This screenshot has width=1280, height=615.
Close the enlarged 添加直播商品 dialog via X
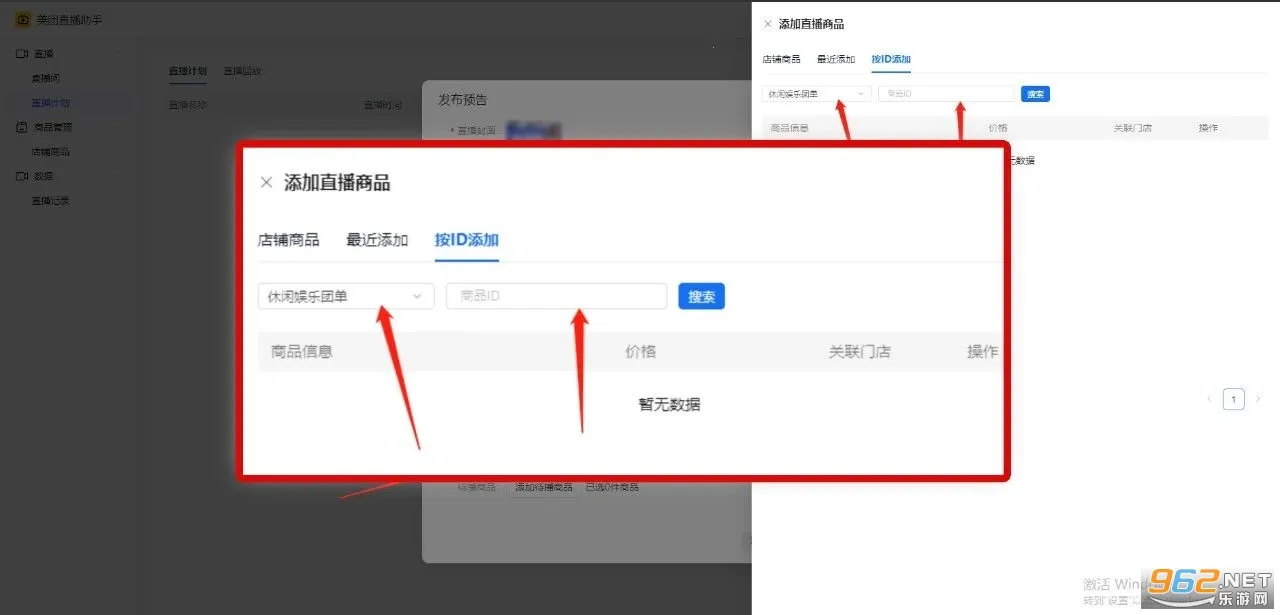pos(266,182)
